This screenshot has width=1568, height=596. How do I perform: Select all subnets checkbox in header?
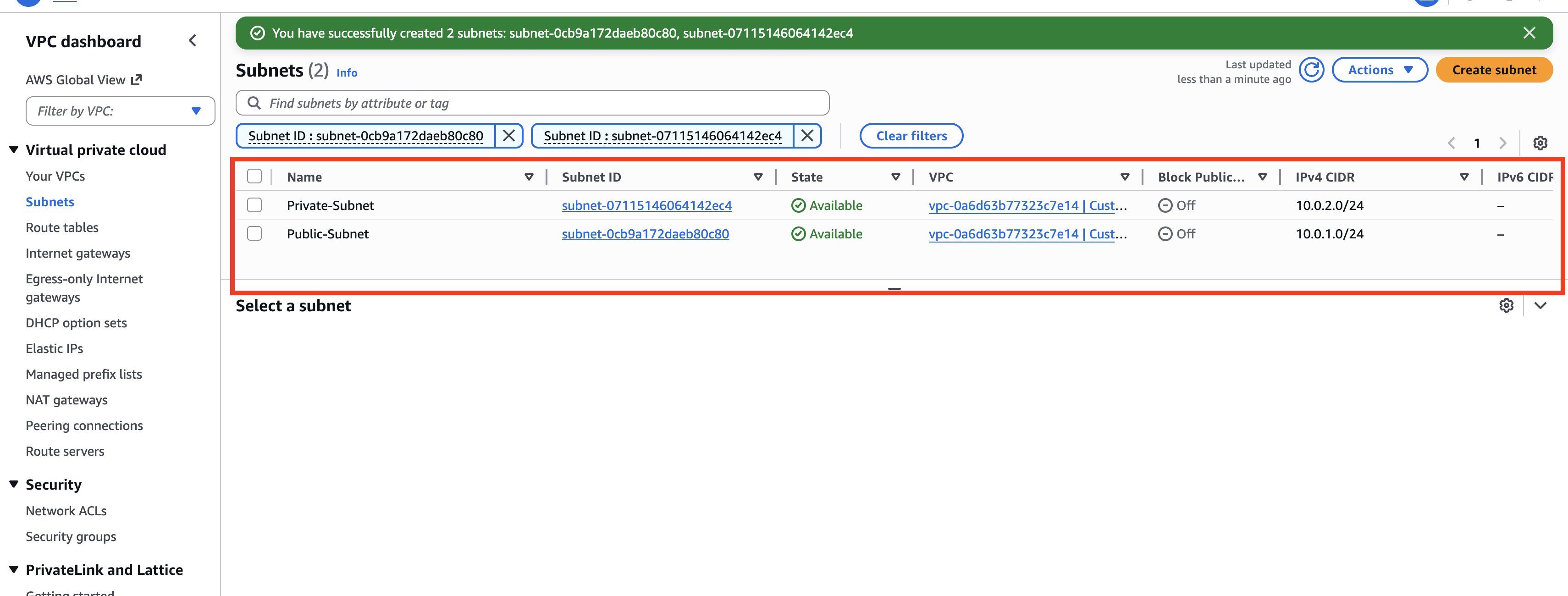tap(254, 177)
